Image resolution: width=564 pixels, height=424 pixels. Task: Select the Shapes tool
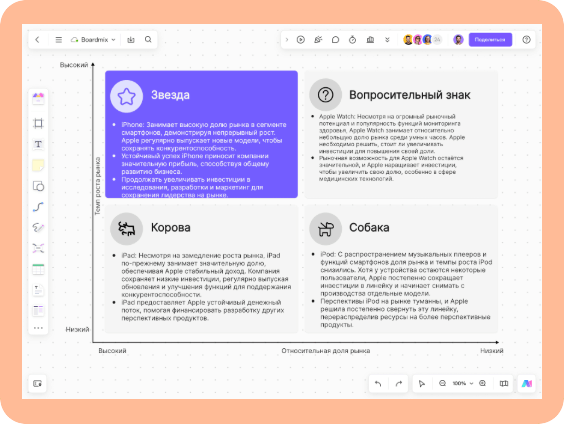38,186
